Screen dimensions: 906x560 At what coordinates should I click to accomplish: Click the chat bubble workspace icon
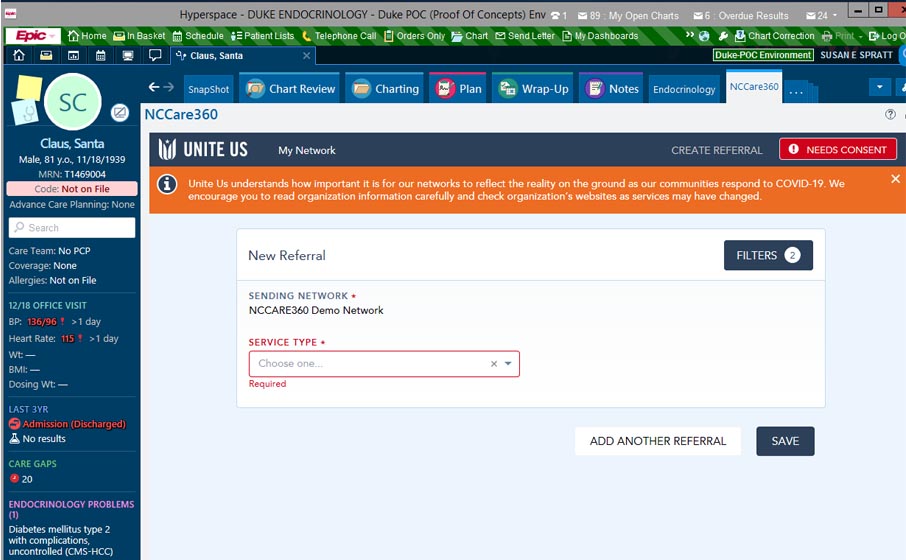tap(155, 55)
